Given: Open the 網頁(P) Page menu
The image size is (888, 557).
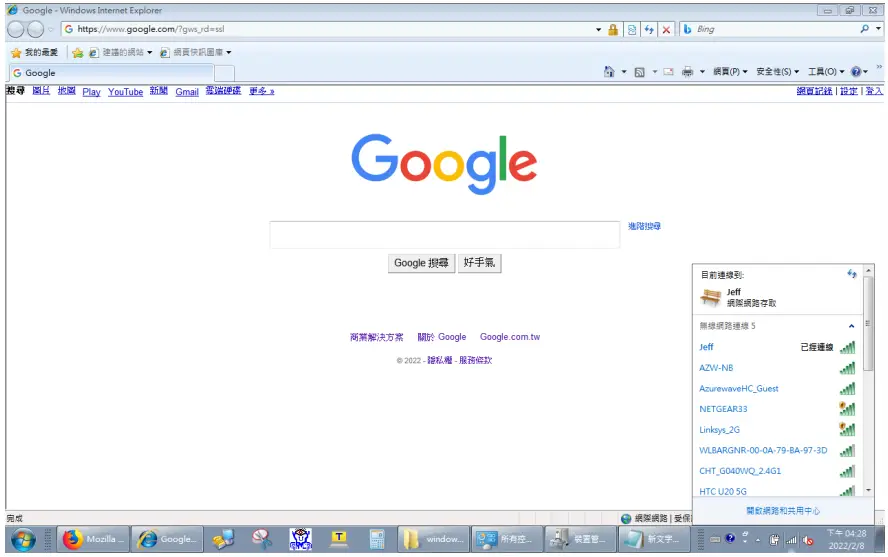Looking at the screenshot, I should pyautogui.click(x=730, y=72).
